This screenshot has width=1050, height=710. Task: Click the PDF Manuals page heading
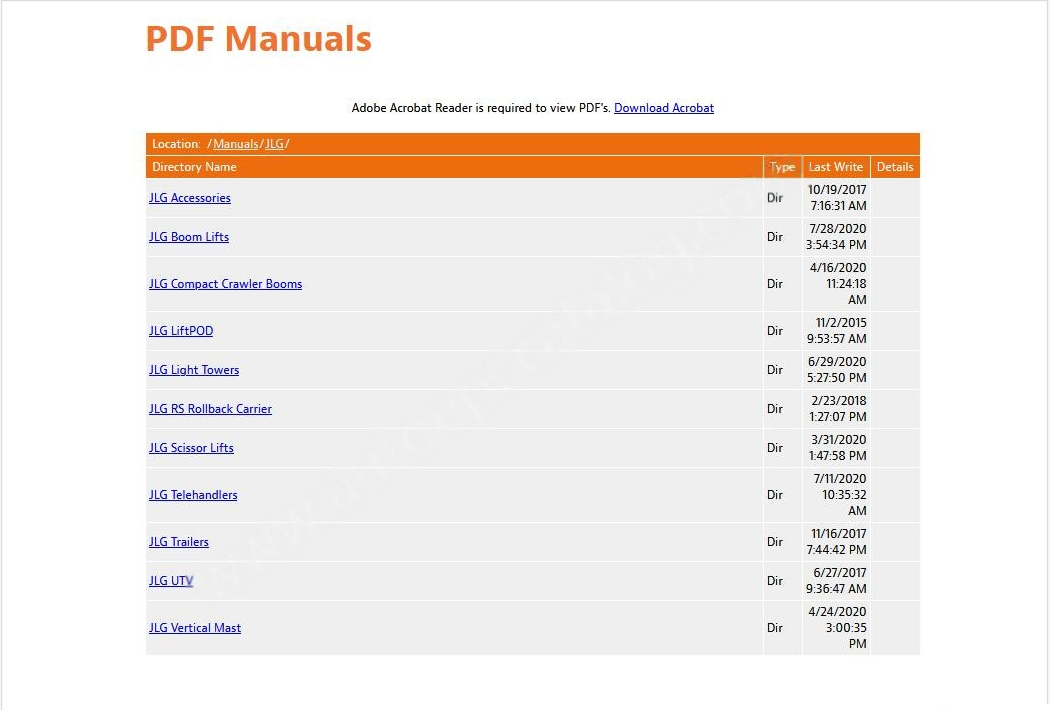(x=258, y=39)
